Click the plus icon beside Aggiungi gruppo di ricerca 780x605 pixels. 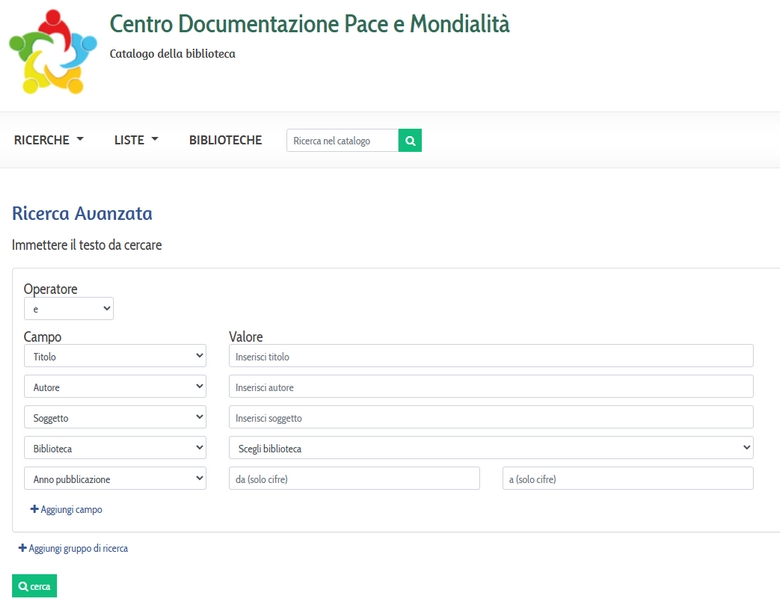(22, 548)
